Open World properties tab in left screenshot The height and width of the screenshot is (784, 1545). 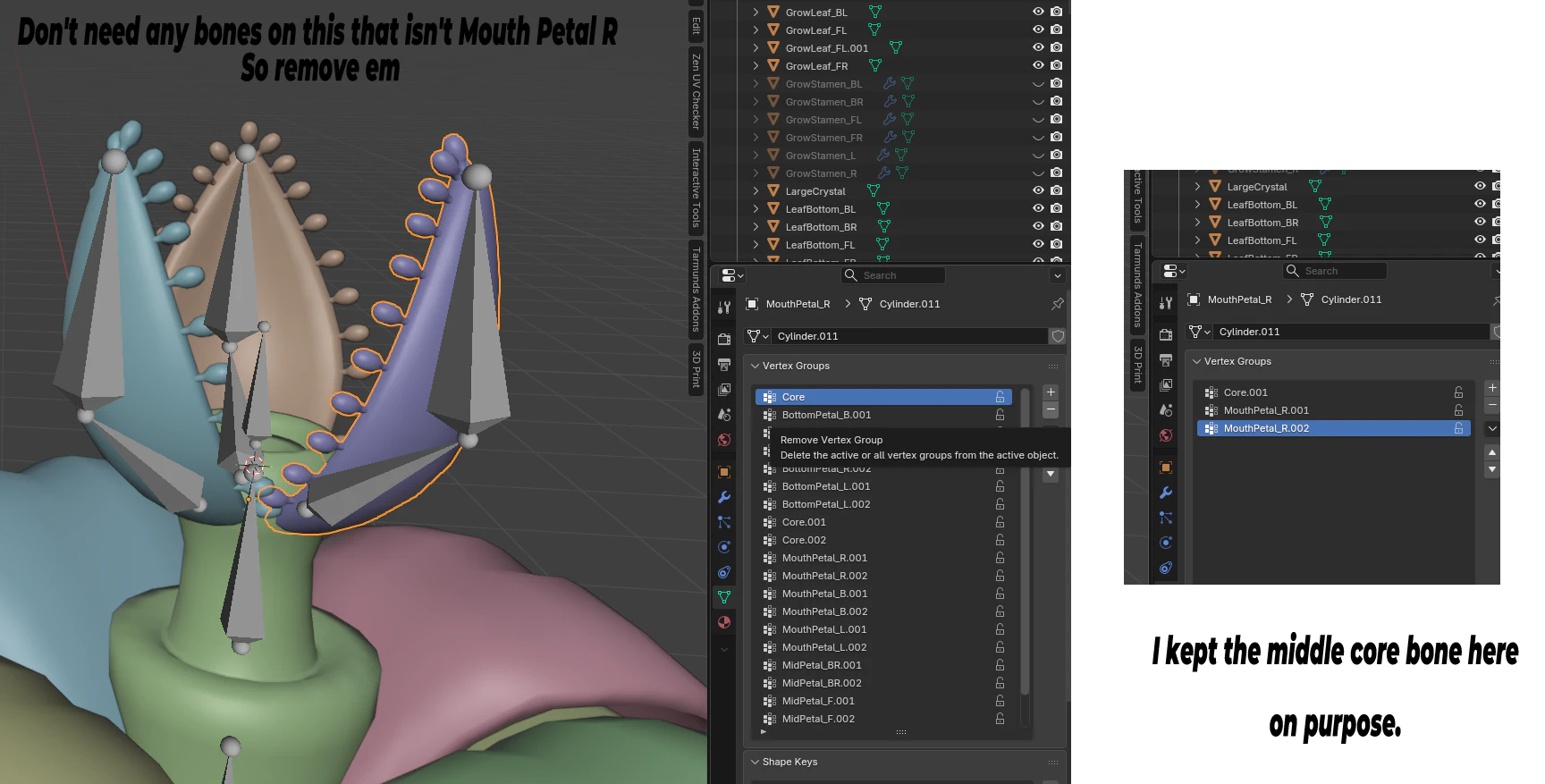tap(724, 439)
